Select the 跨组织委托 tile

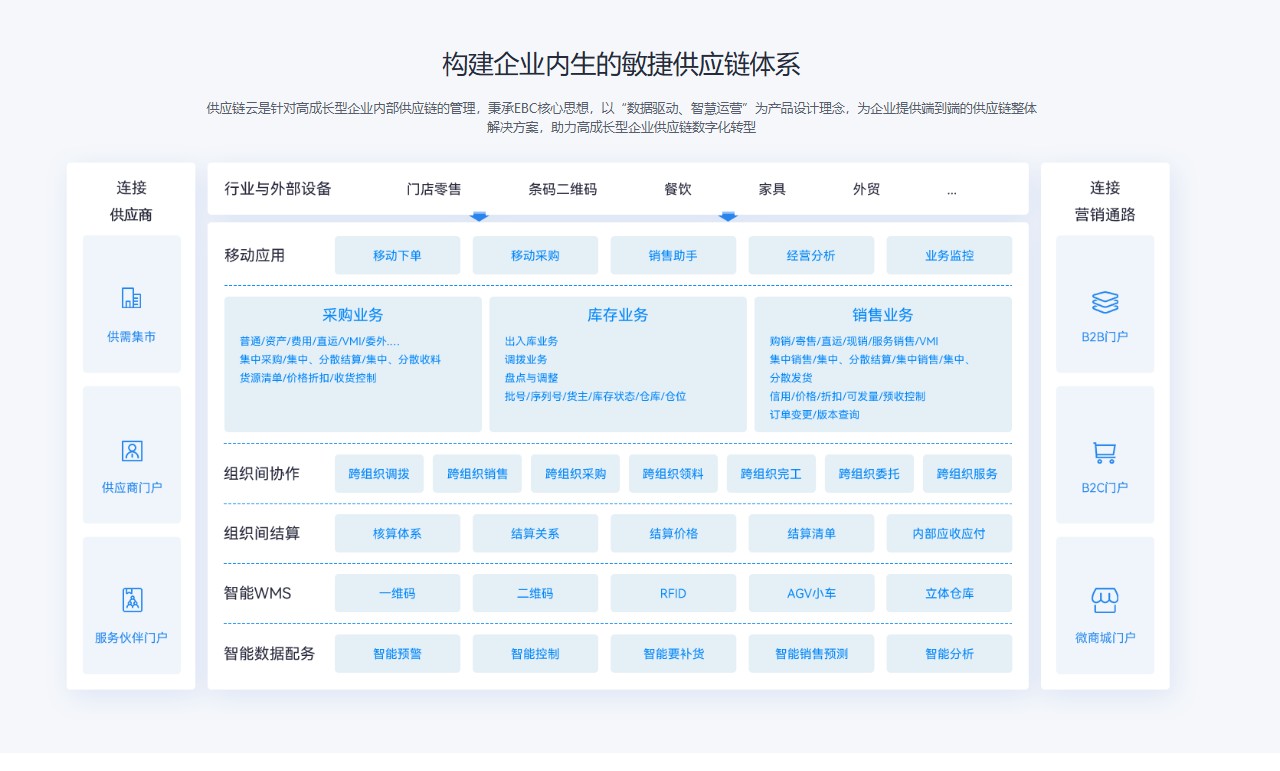869,473
